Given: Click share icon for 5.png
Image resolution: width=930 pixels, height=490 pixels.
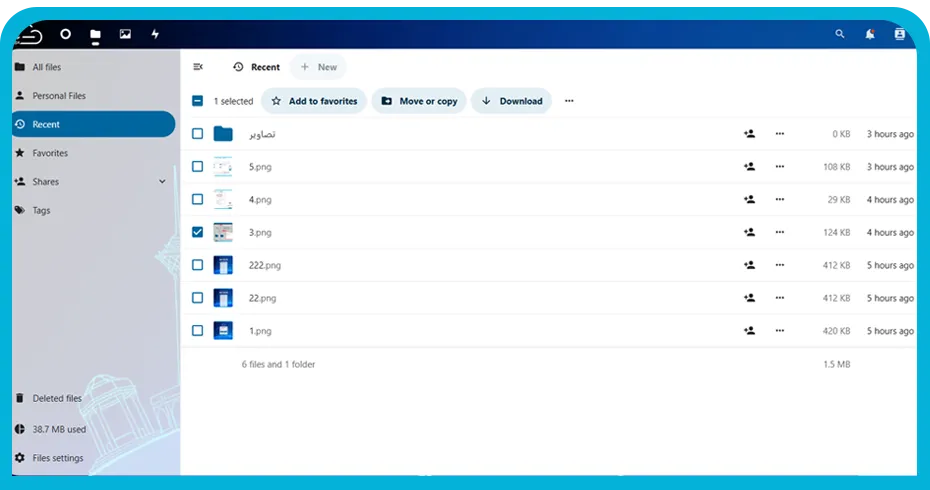Looking at the screenshot, I should pos(750,167).
